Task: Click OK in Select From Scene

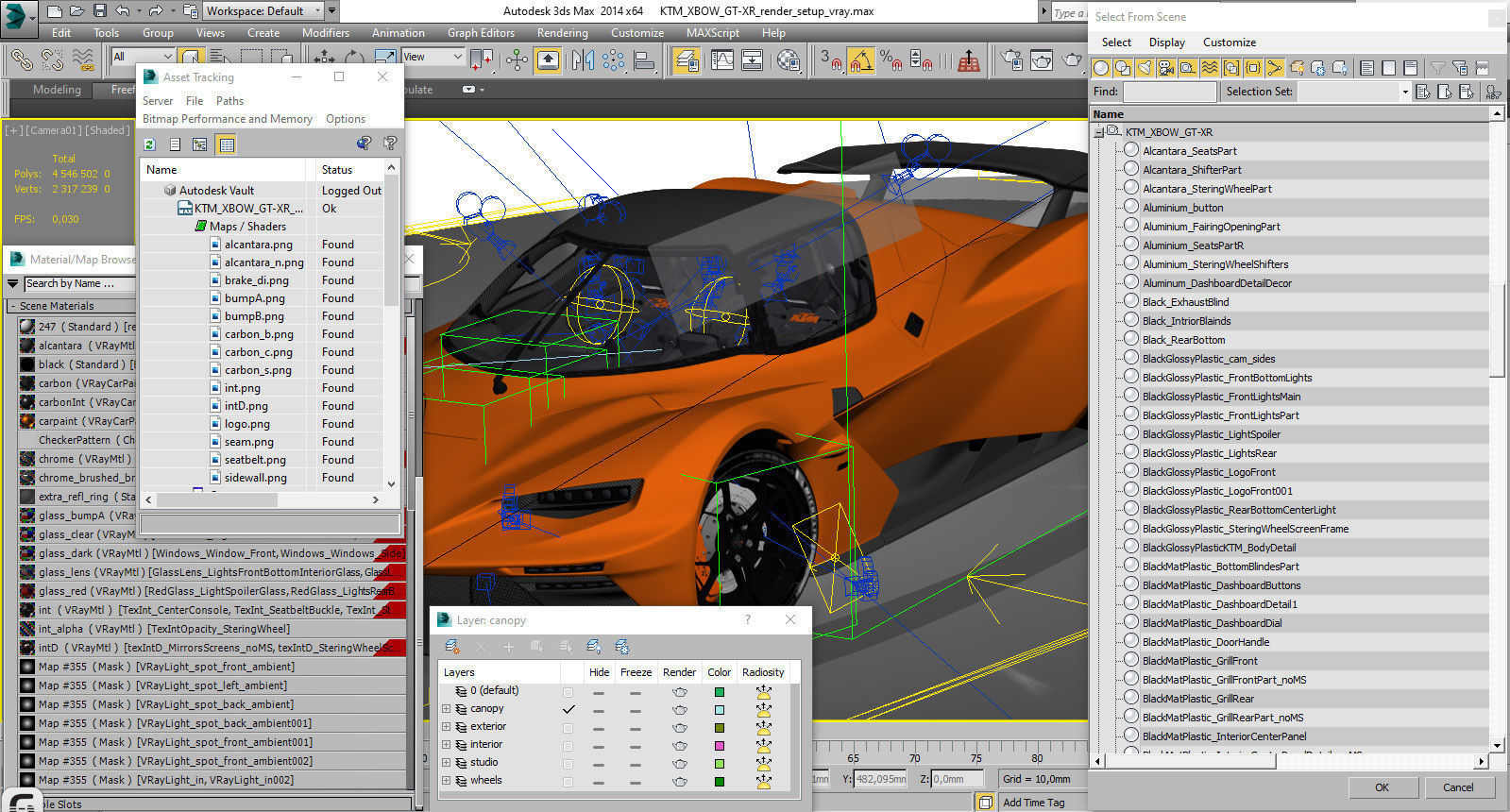Action: coord(1382,787)
